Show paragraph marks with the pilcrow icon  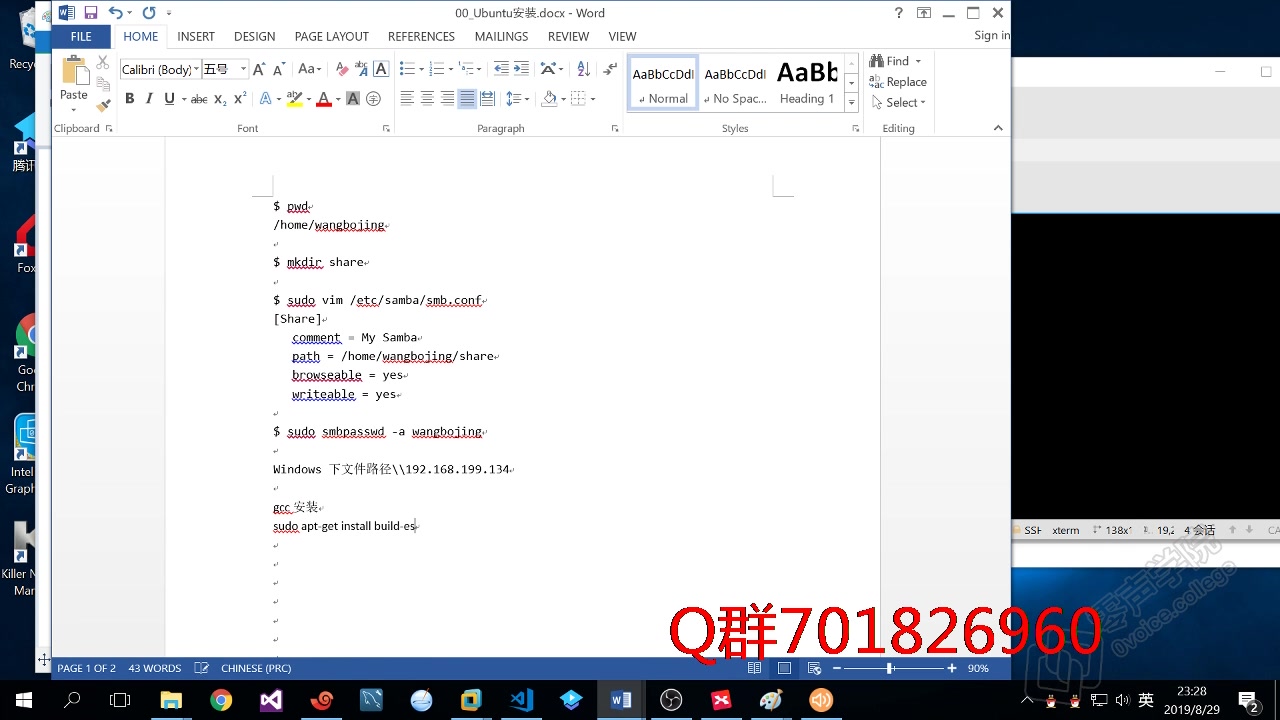click(609, 68)
